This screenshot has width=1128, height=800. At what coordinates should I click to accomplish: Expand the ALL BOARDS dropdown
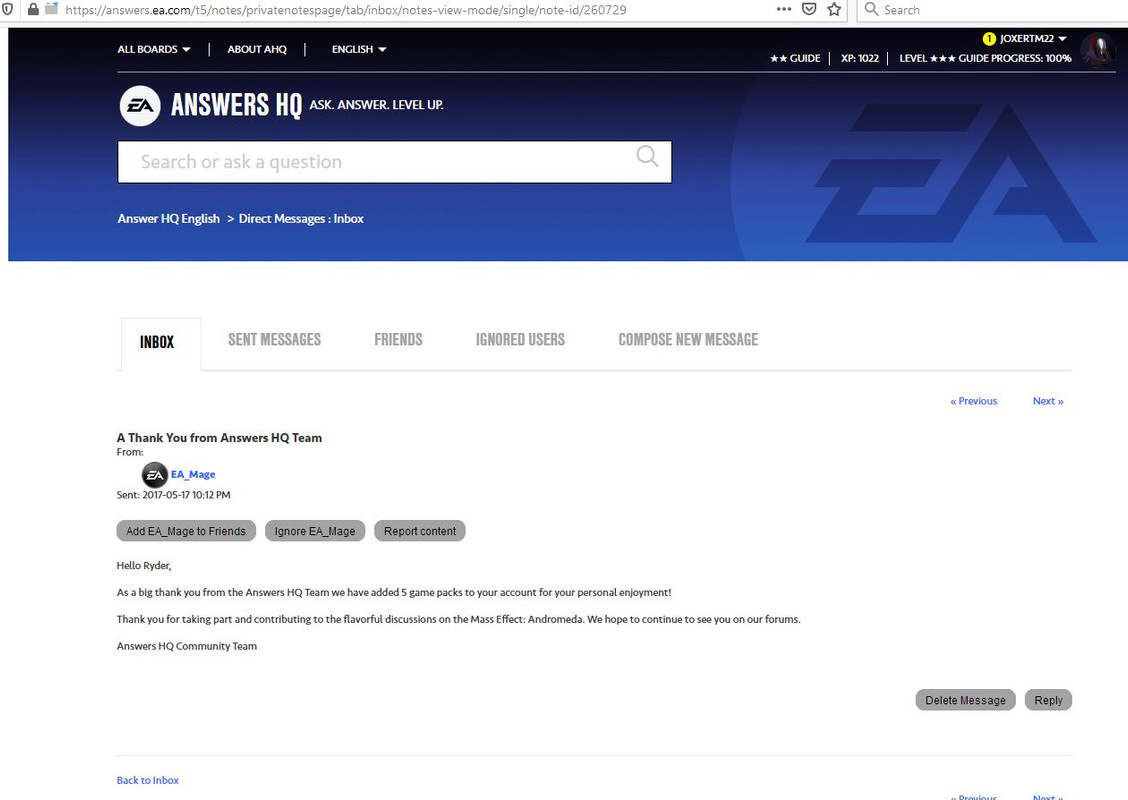coord(154,49)
